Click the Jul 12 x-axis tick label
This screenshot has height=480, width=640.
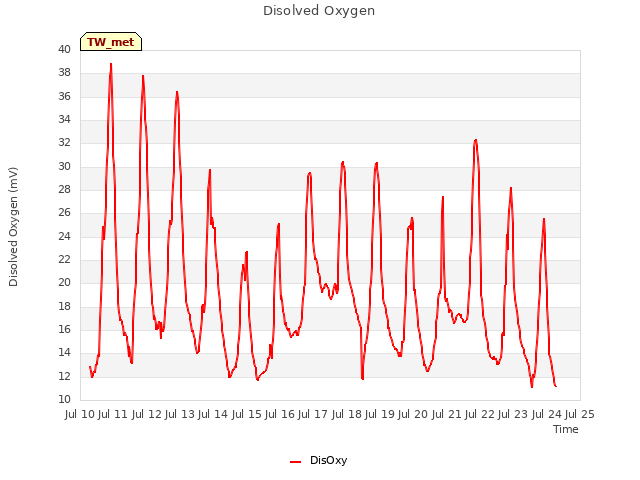(147, 414)
